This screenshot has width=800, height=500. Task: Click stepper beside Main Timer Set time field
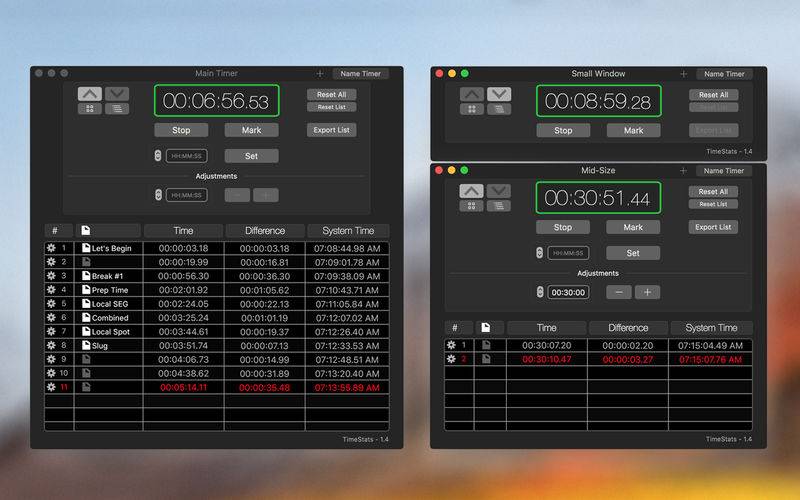tap(158, 156)
